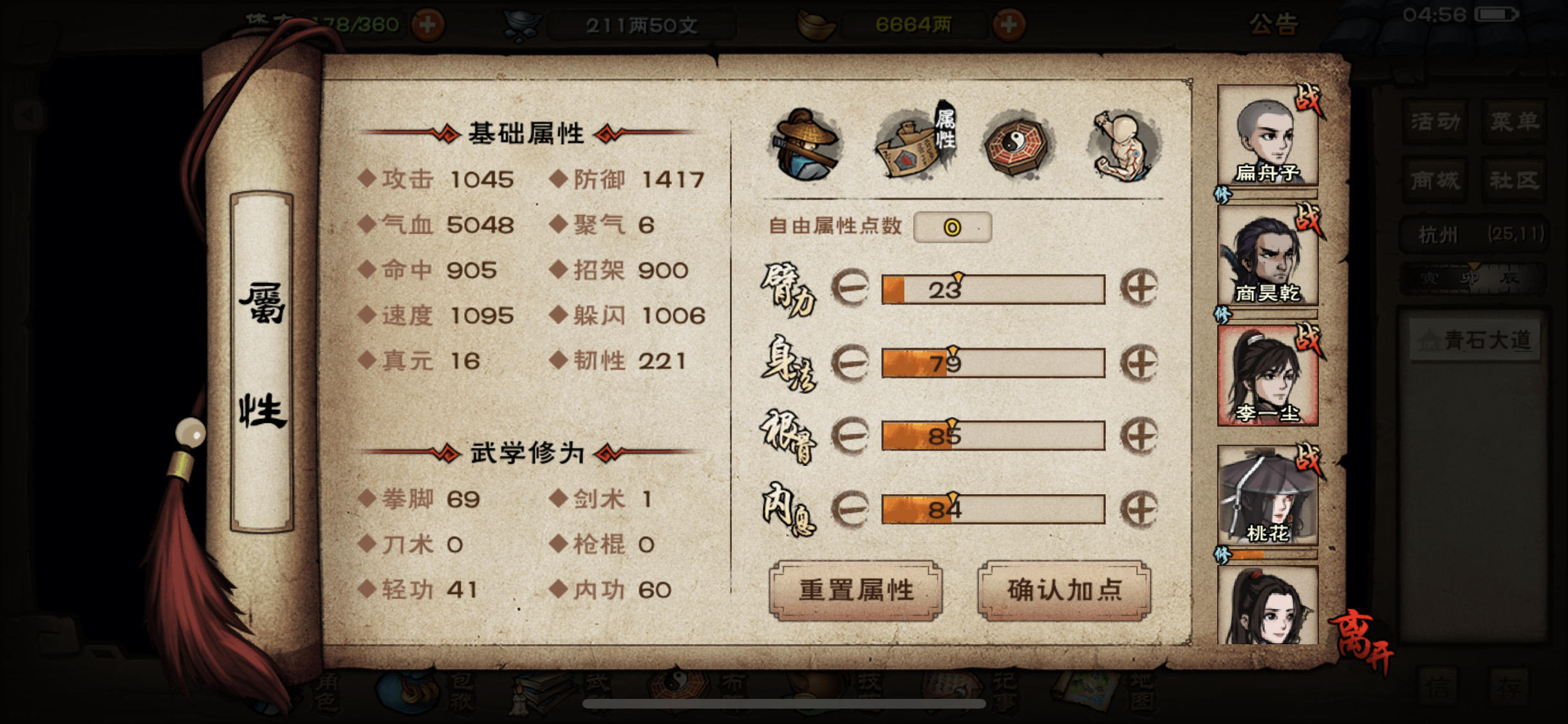Image resolution: width=1568 pixels, height=724 pixels.
Task: Click the 重置属性 reset button
Action: pyautogui.click(x=856, y=589)
